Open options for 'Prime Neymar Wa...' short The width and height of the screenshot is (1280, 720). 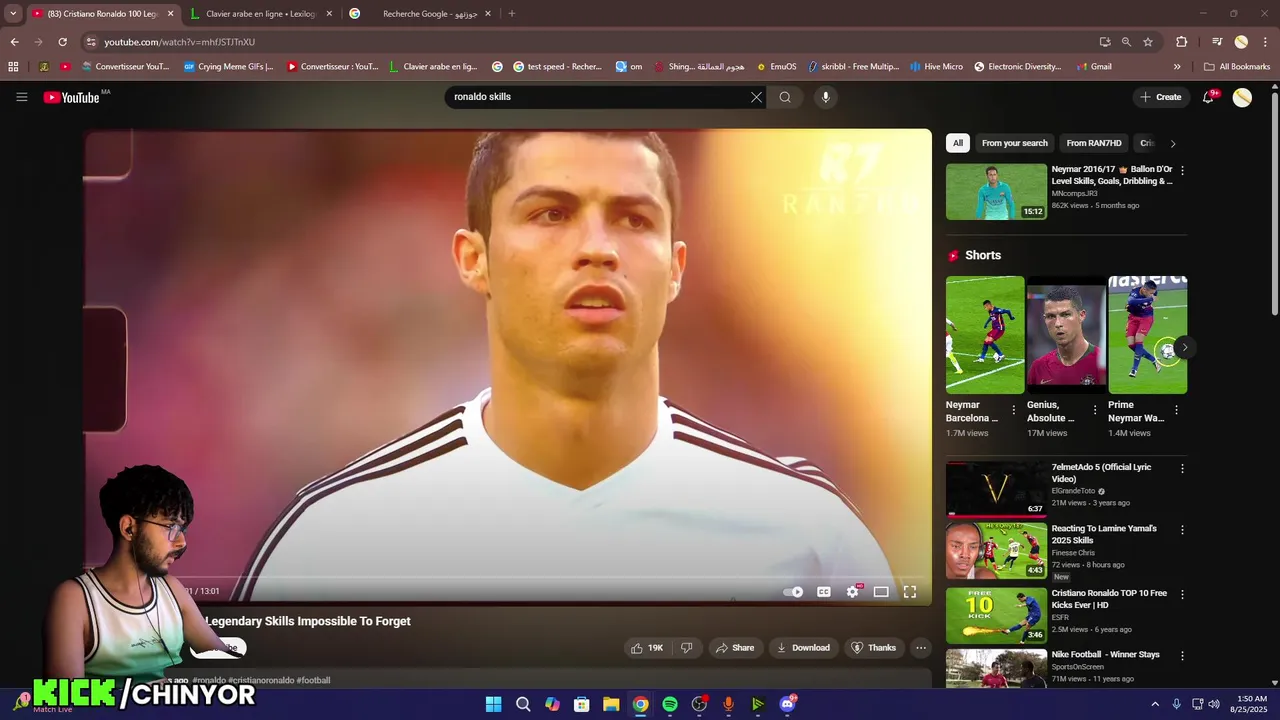coord(1176,410)
